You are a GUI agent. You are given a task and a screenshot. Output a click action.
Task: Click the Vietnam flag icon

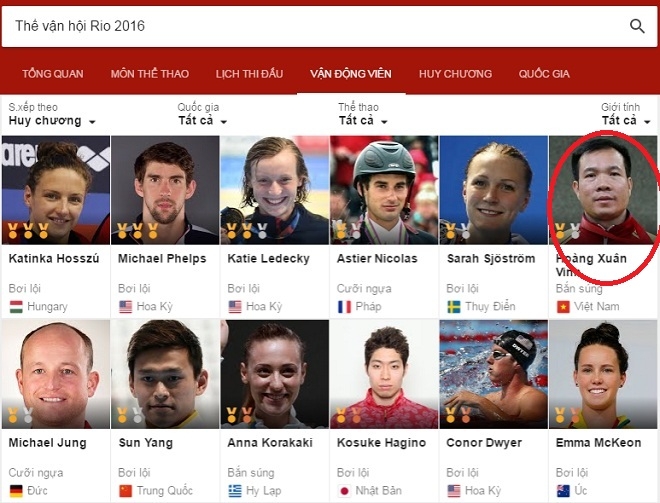563,306
